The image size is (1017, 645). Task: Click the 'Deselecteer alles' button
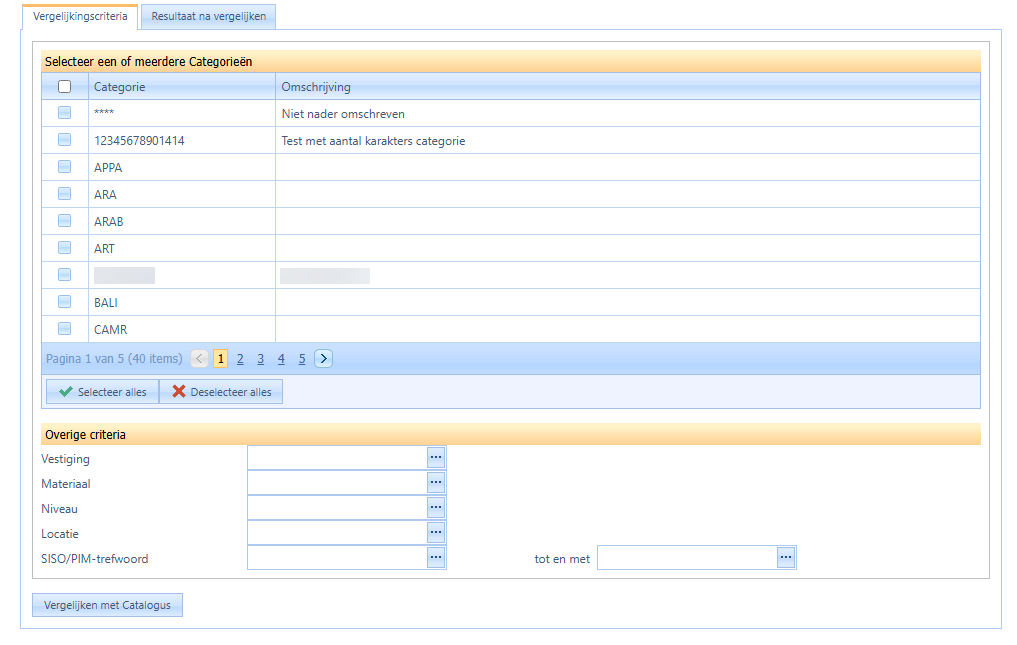(x=221, y=392)
